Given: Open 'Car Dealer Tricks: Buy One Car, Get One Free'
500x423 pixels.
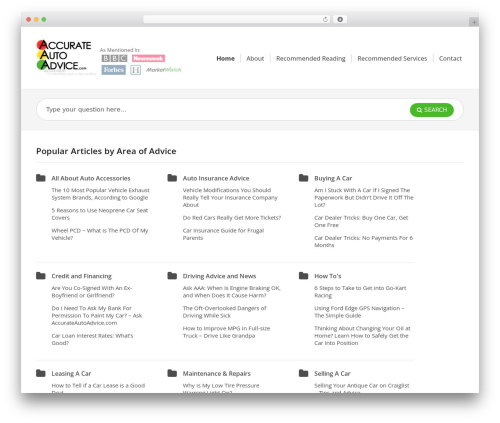Looking at the screenshot, I should [x=361, y=221].
